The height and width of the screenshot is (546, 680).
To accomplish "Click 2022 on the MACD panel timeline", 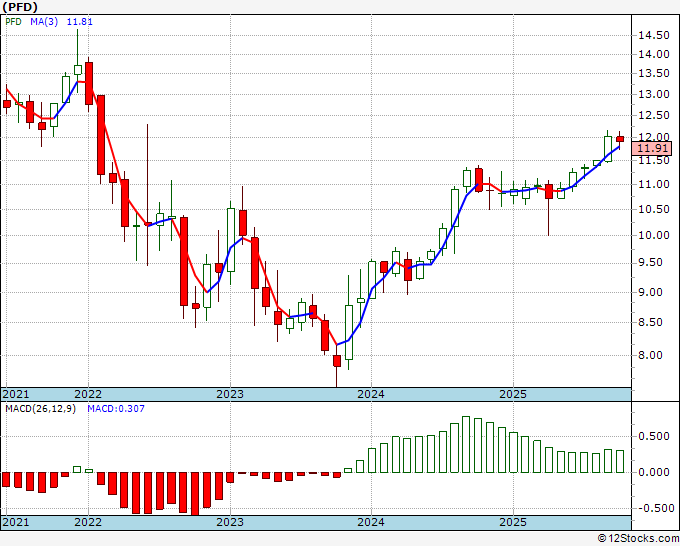I will click(88, 522).
